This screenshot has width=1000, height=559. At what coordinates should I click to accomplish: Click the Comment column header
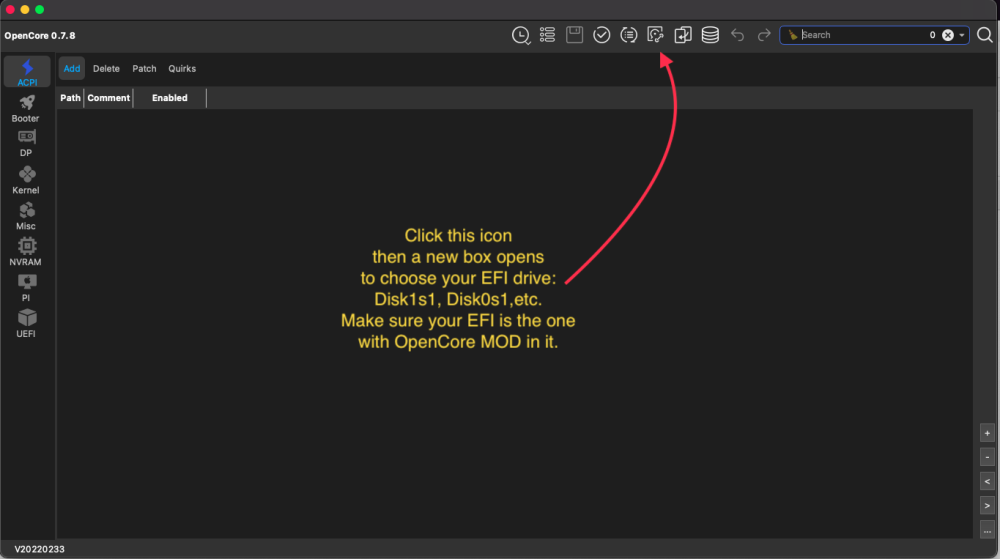(x=108, y=98)
